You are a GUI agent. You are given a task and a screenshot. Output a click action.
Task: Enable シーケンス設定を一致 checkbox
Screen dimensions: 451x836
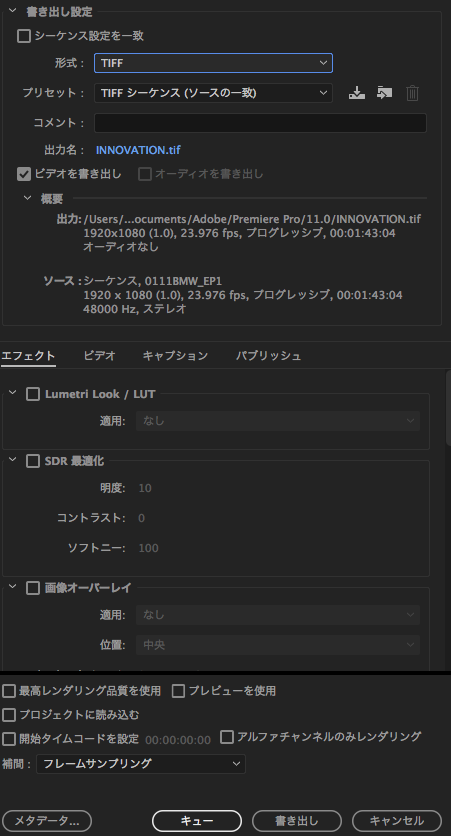[x=24, y=36]
